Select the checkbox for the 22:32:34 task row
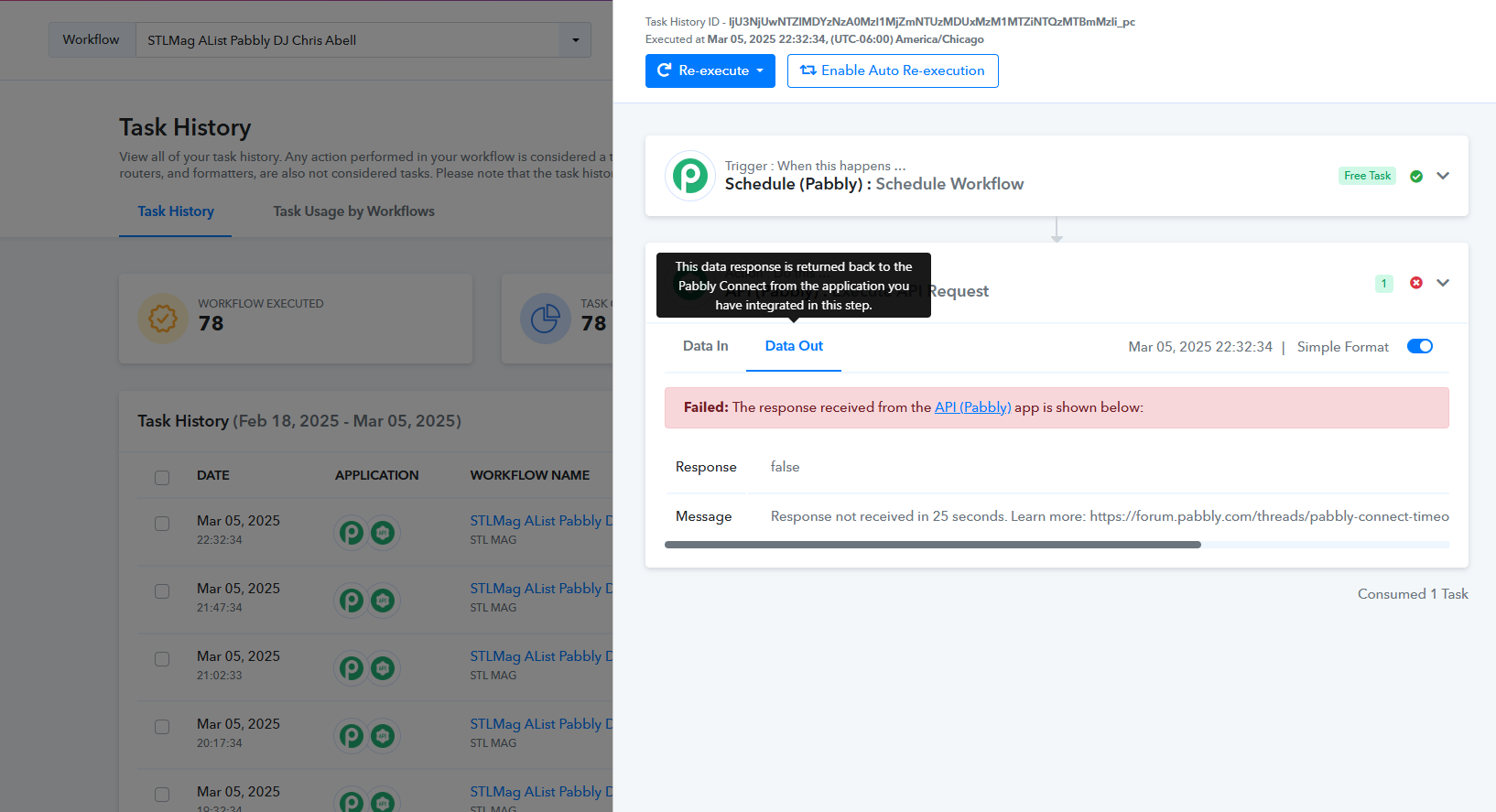 [162, 524]
